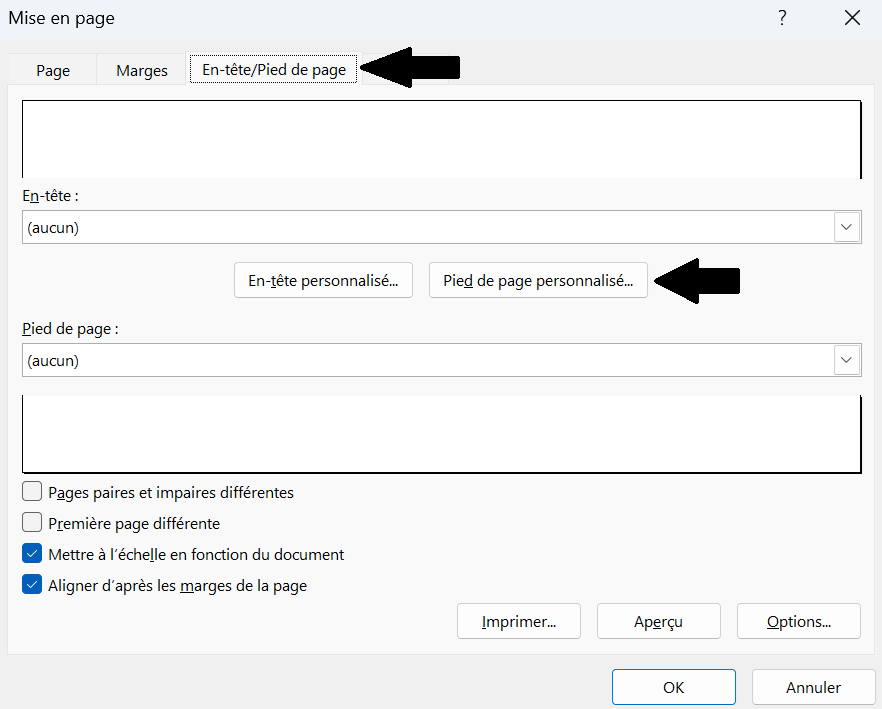Expand the En-tête dropdown arrow
The image size is (882, 709).
(x=847, y=227)
